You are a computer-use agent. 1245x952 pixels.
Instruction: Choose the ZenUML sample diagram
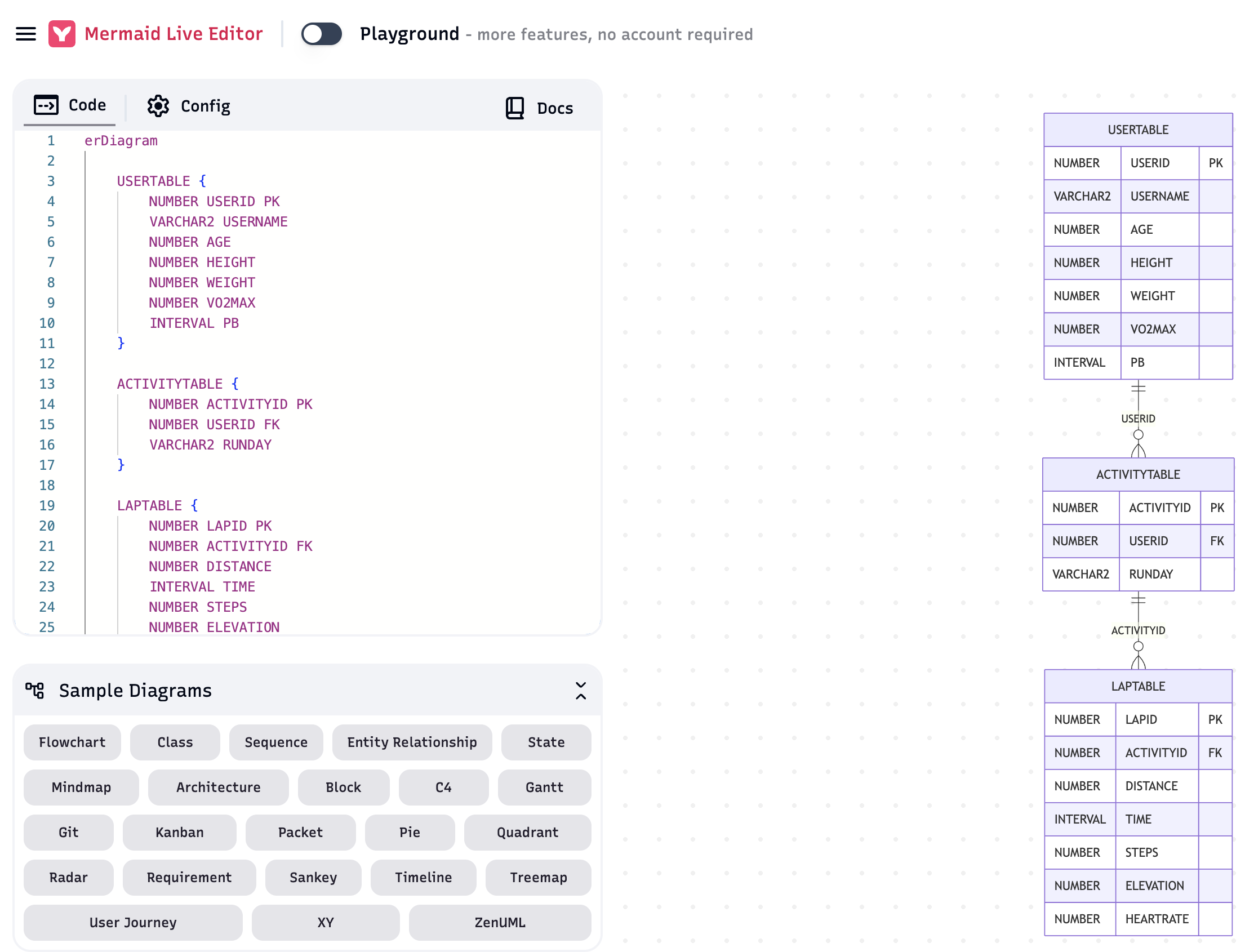click(500, 923)
